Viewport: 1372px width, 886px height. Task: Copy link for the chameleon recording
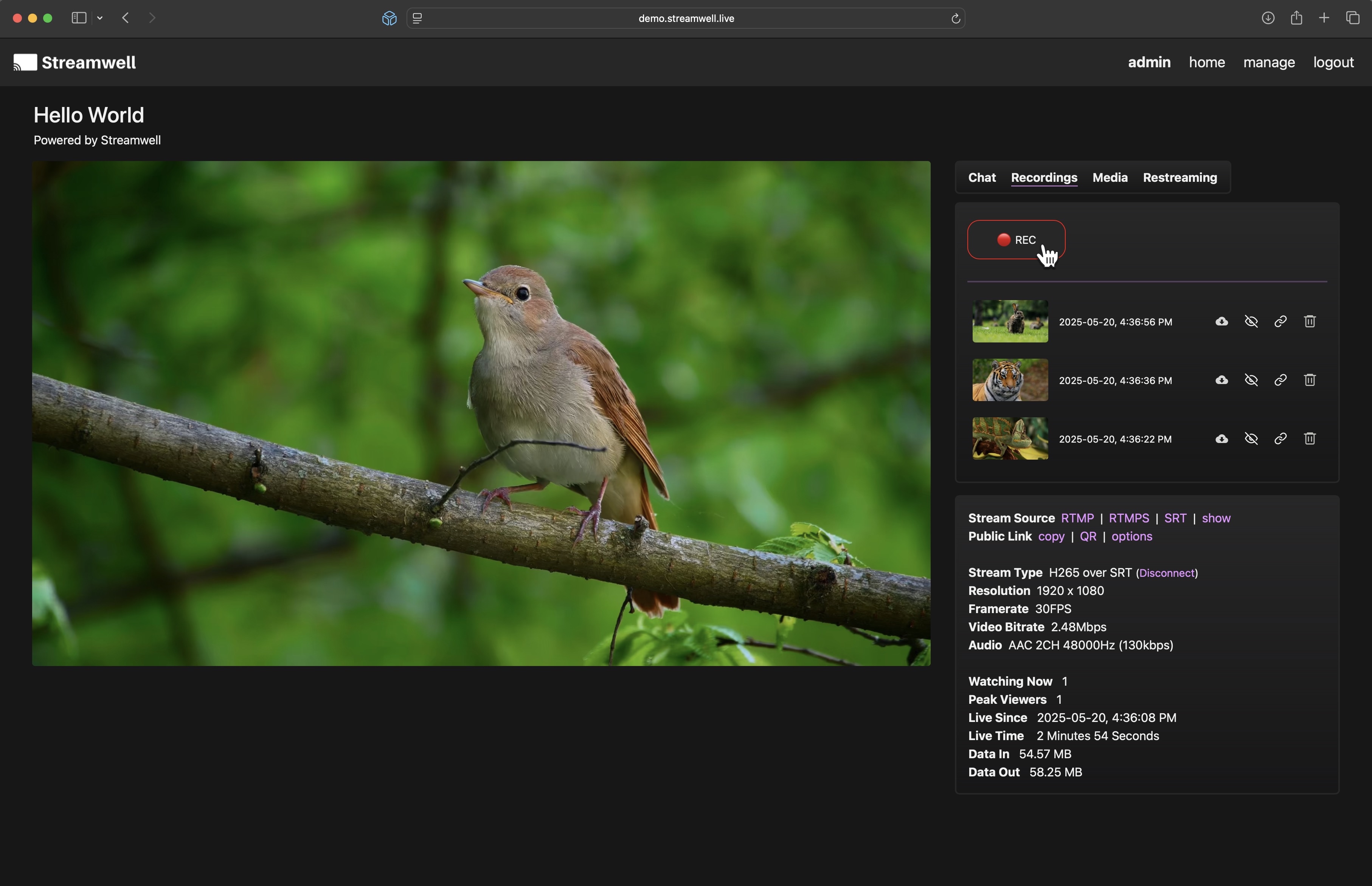point(1280,439)
